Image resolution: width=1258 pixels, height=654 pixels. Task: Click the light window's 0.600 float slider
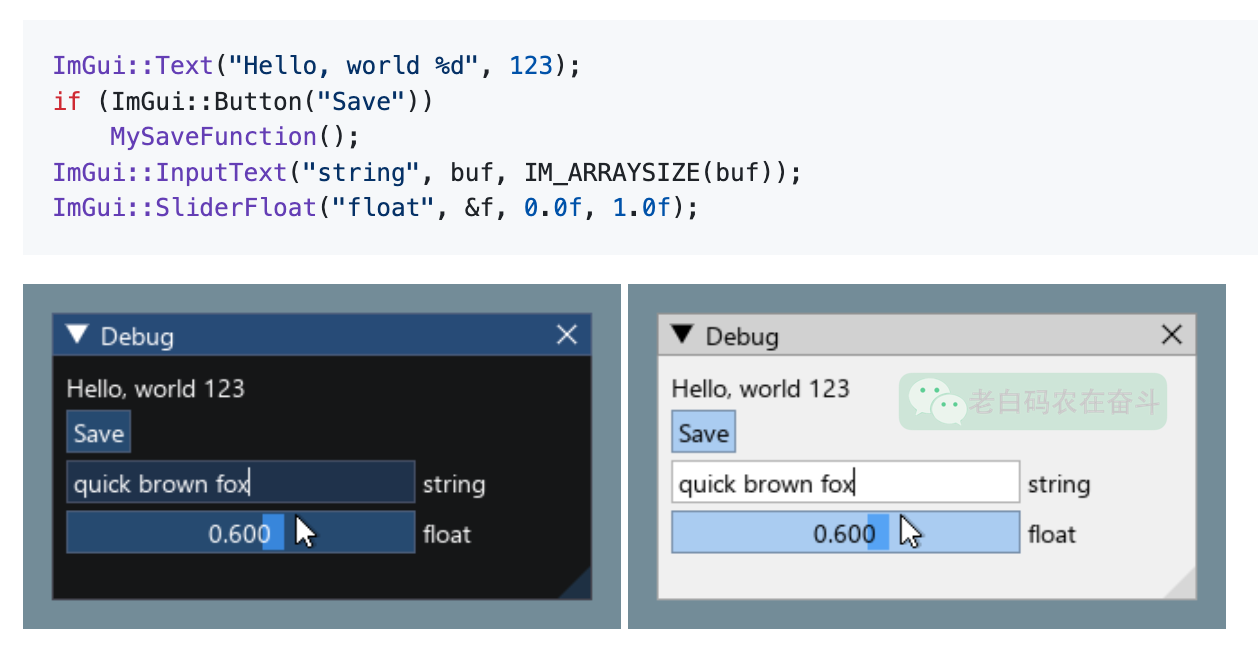click(x=846, y=532)
